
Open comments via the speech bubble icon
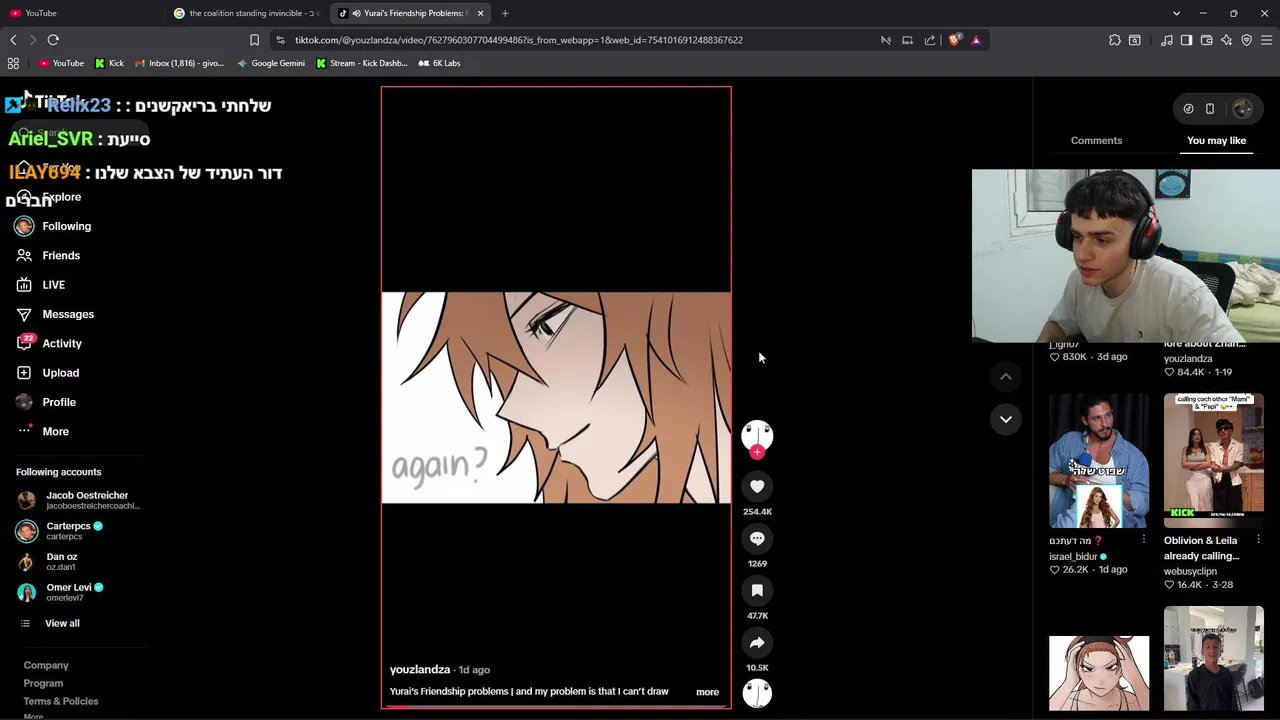point(757,538)
